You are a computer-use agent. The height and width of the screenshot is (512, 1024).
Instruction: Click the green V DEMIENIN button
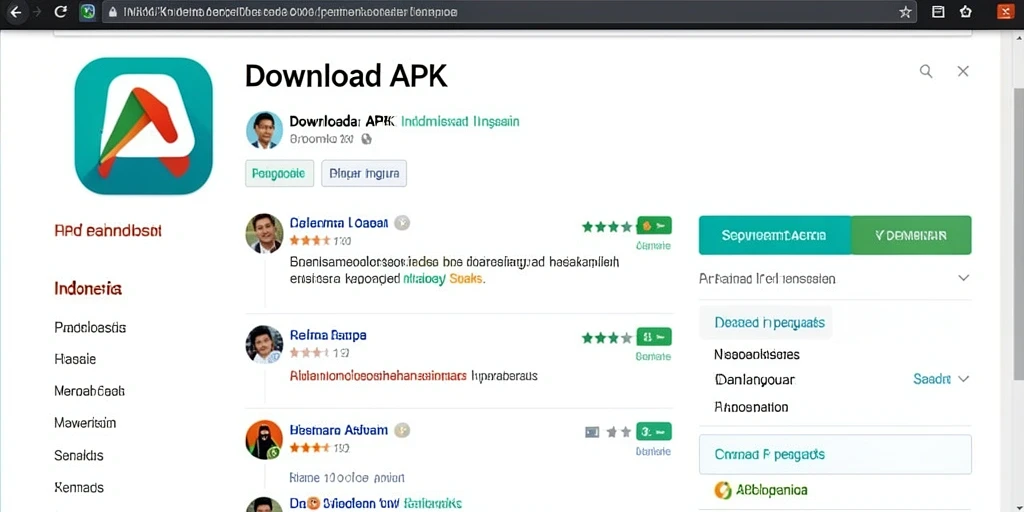912,235
